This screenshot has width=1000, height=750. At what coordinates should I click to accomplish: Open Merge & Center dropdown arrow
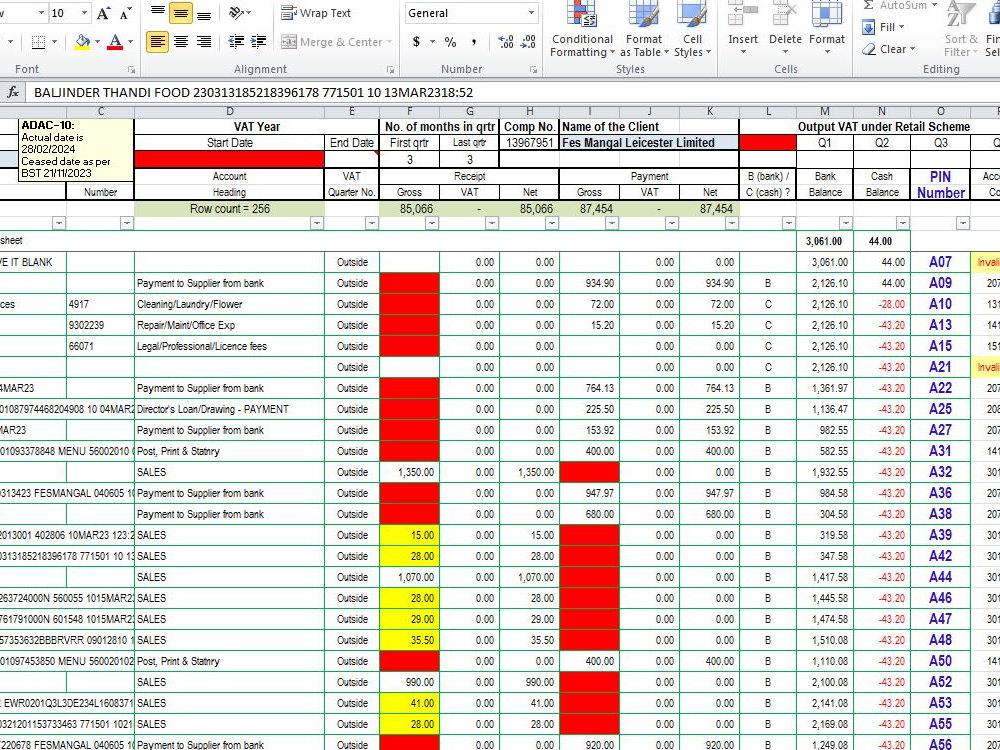tap(389, 42)
